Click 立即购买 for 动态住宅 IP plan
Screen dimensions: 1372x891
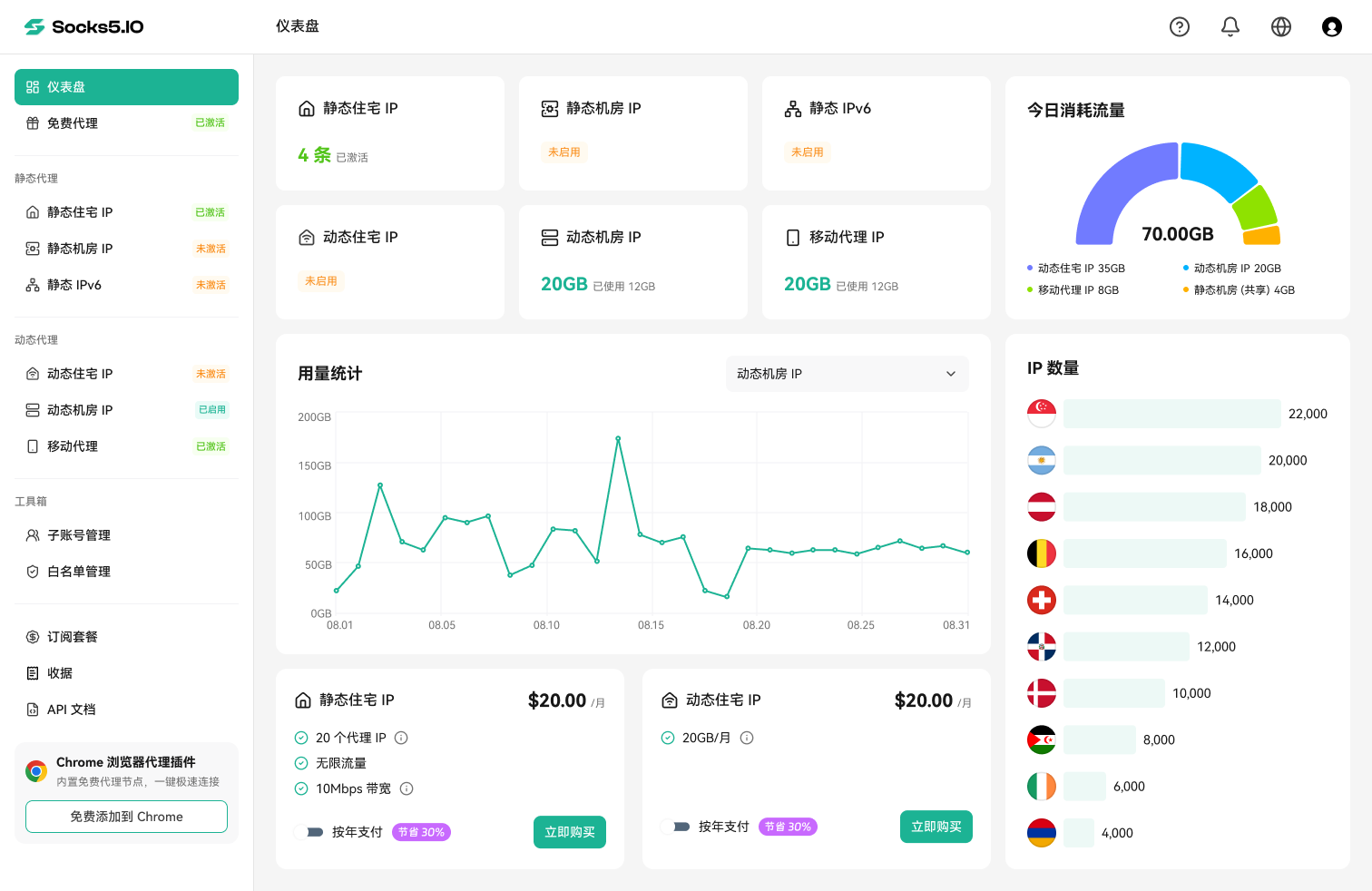(936, 827)
